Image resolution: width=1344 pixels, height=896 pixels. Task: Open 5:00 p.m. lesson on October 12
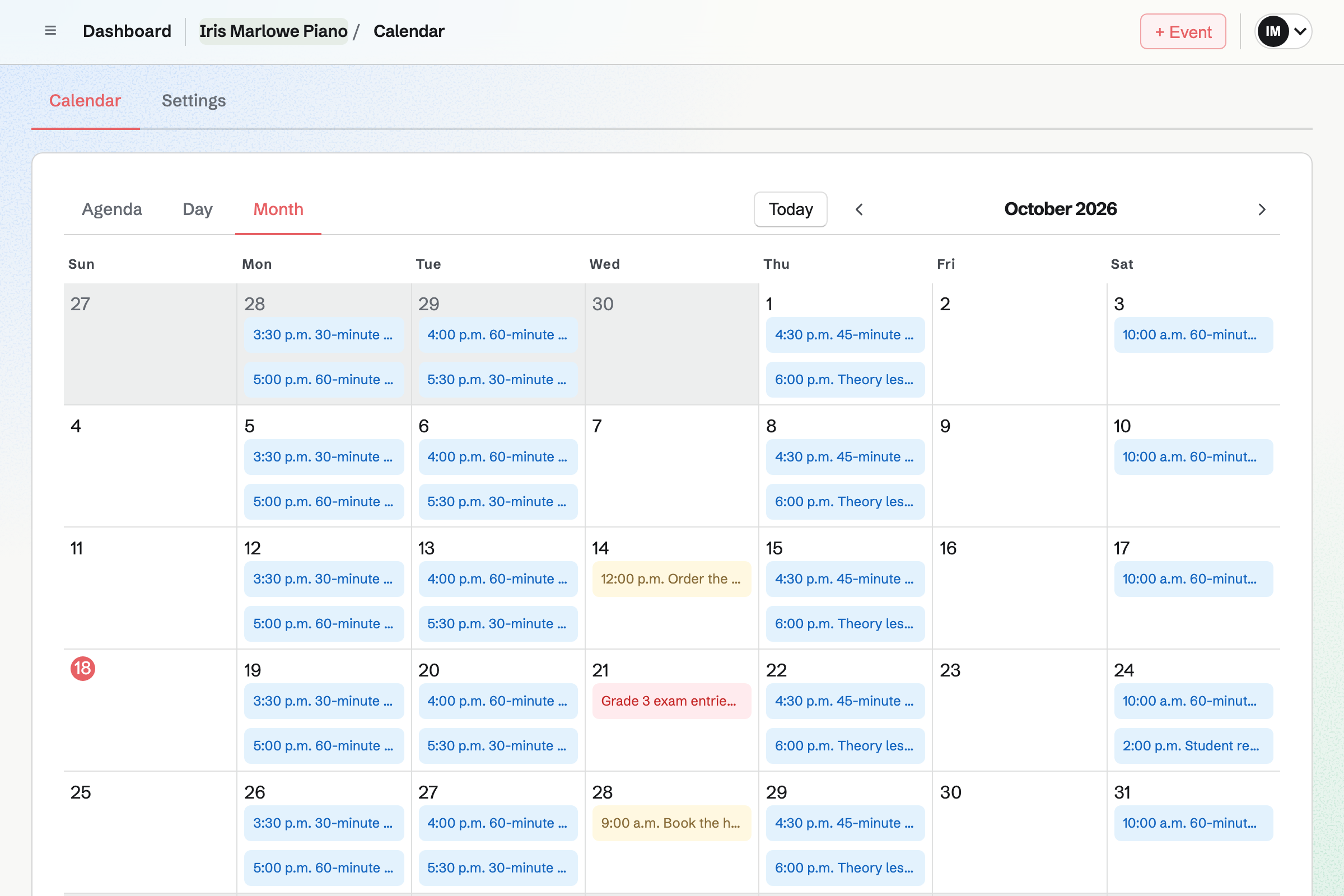pyautogui.click(x=324, y=623)
